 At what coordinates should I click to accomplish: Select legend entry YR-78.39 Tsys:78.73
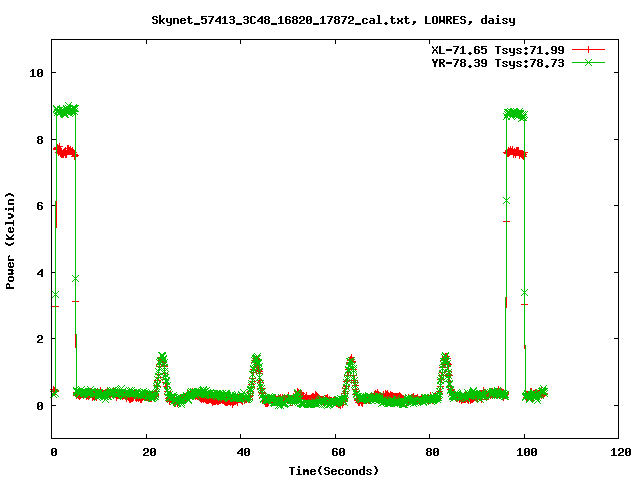pyautogui.click(x=498, y=63)
